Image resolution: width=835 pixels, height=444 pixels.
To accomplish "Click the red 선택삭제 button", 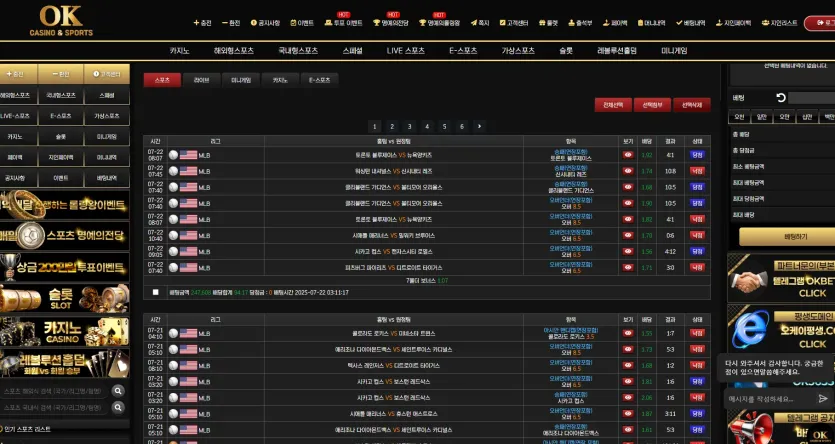I will click(692, 105).
